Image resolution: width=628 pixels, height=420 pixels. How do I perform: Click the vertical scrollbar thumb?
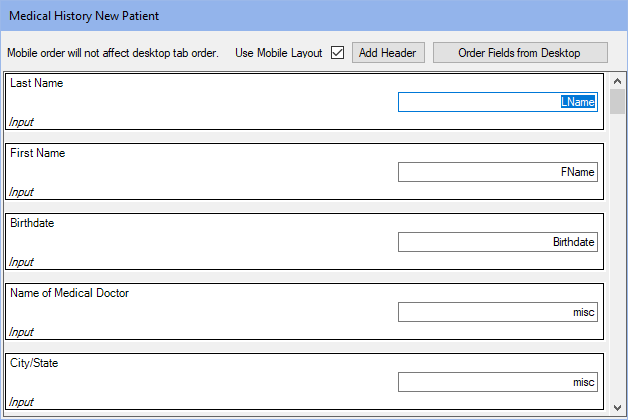click(617, 102)
